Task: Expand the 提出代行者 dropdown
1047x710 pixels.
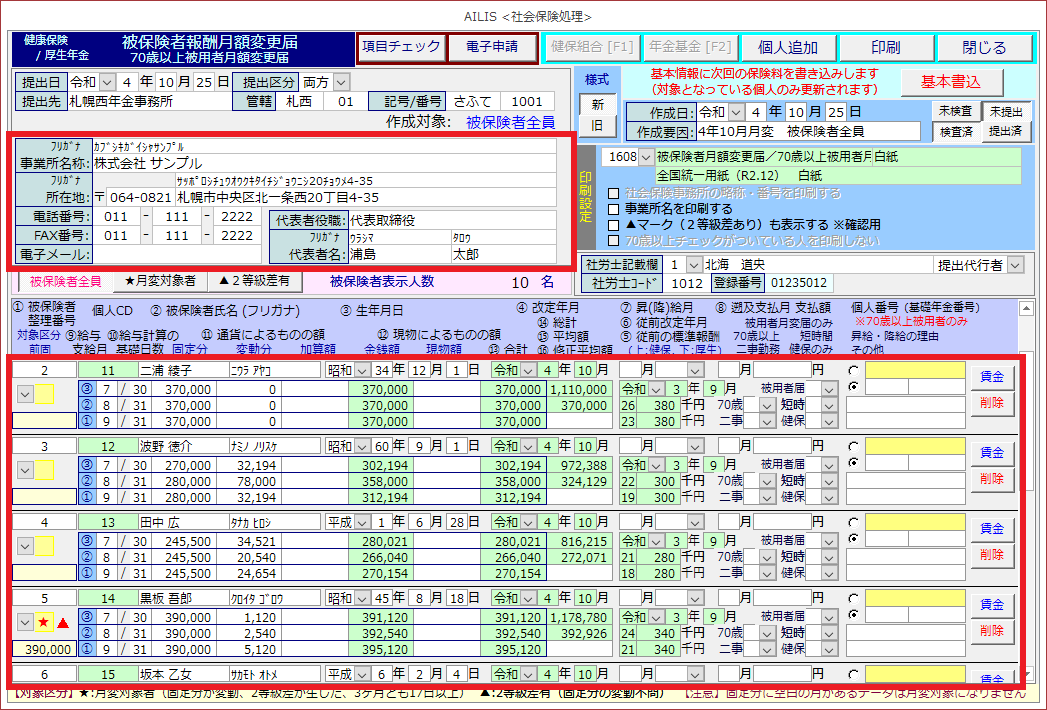Action: (1016, 265)
